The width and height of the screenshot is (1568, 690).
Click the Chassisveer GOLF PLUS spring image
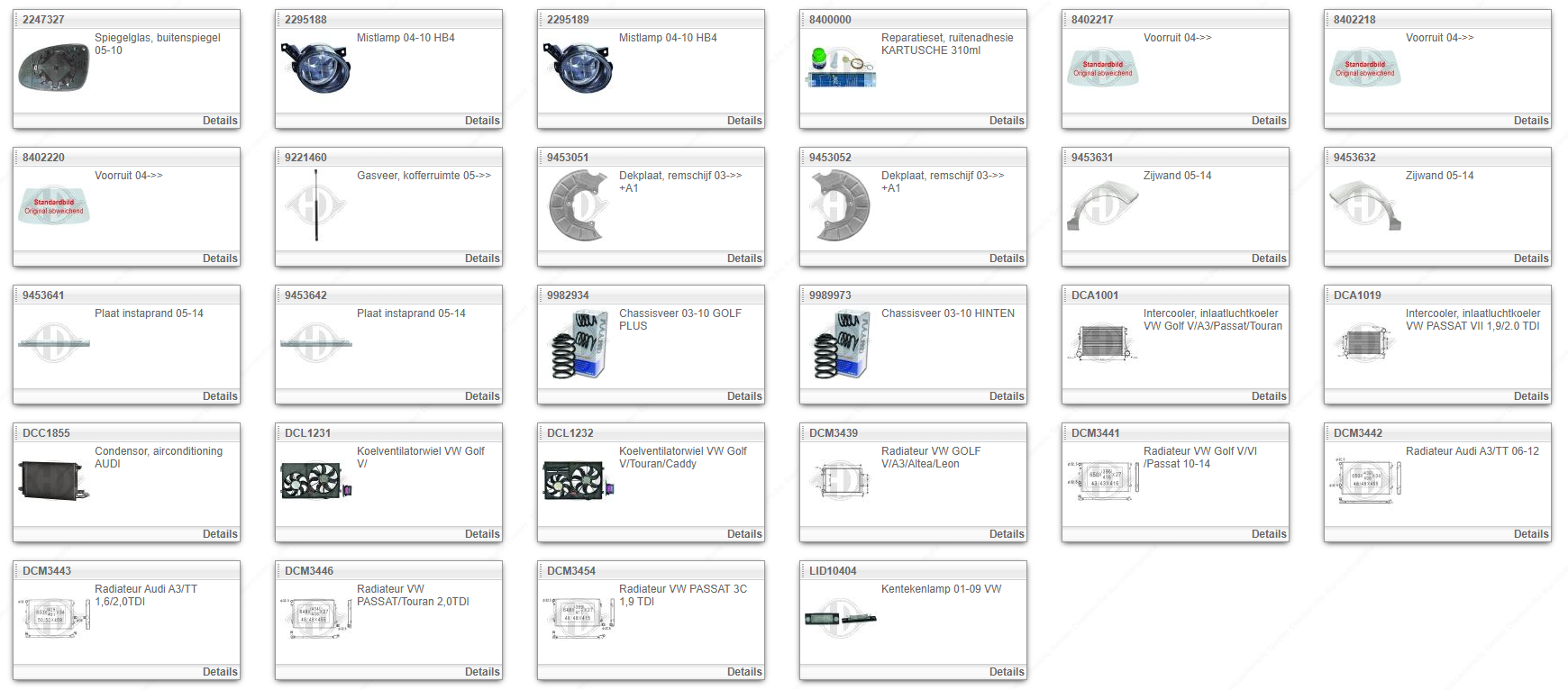(x=578, y=344)
